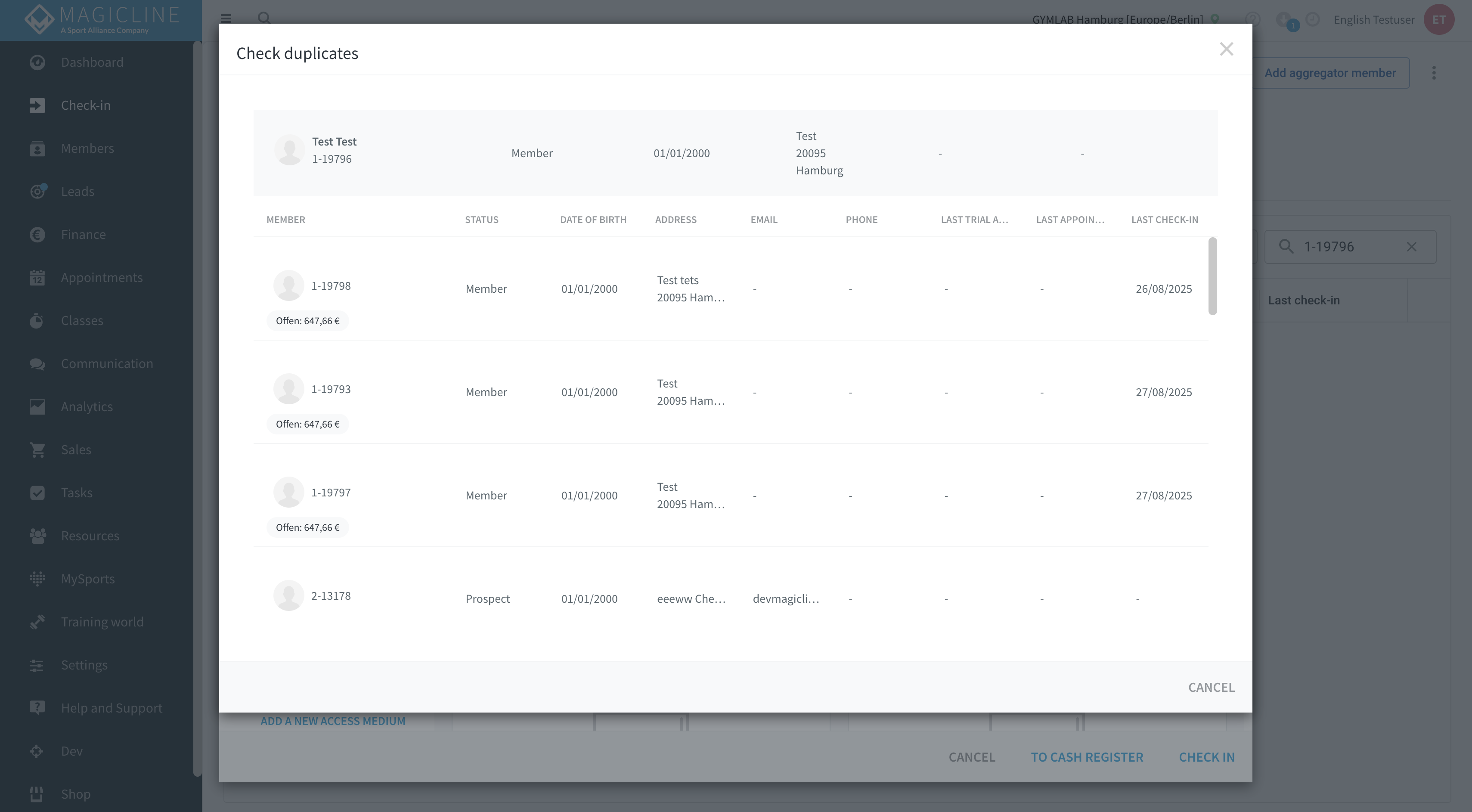Click the DATE OF BIRTH column header
This screenshot has height=812, width=1472.
593,220
